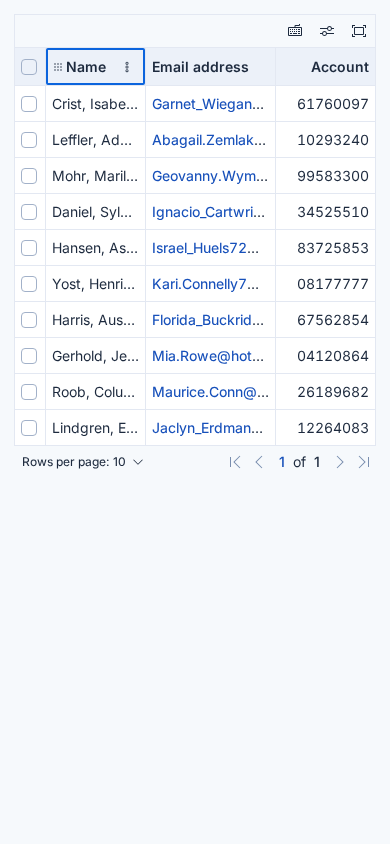Tick checkbox for Yost, Henri... row
The height and width of the screenshot is (844, 390).
29,284
